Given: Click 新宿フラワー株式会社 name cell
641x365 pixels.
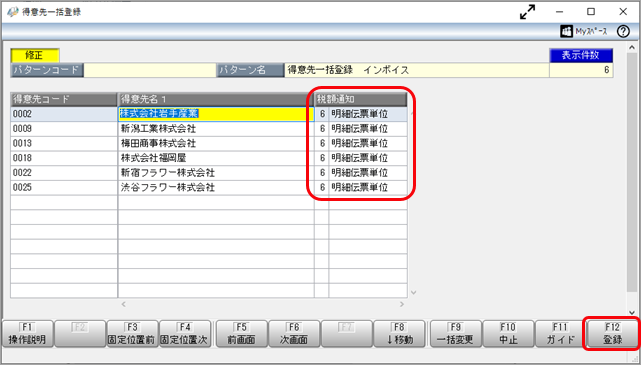Looking at the screenshot, I should (216, 173).
